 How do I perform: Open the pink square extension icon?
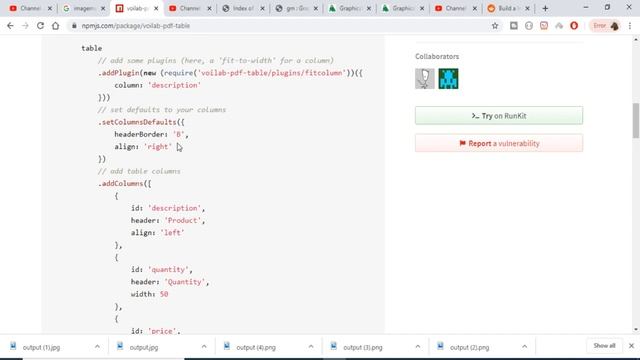pyautogui.click(x=544, y=26)
